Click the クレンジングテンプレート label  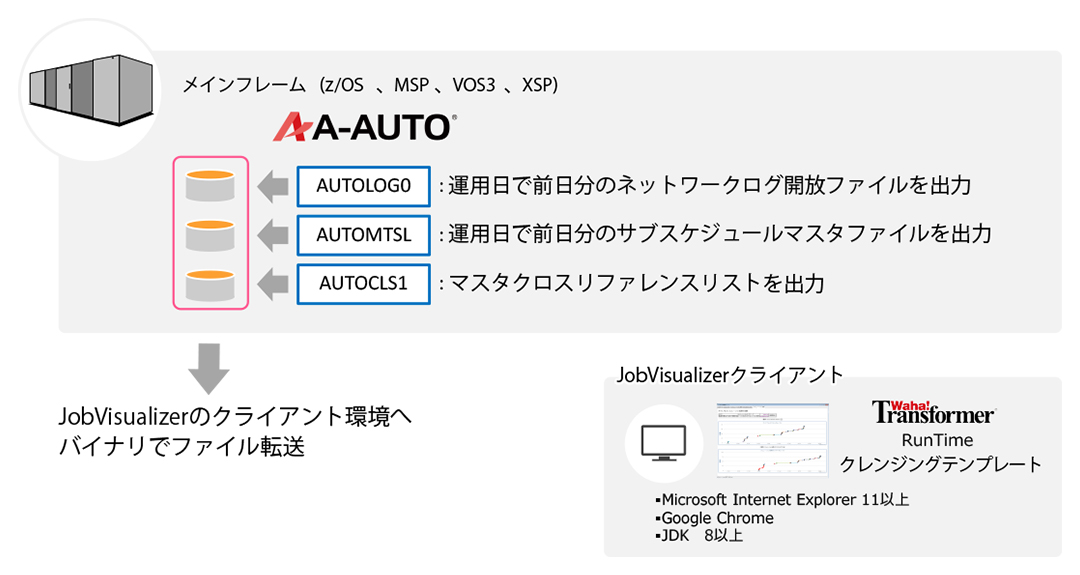[x=941, y=464]
